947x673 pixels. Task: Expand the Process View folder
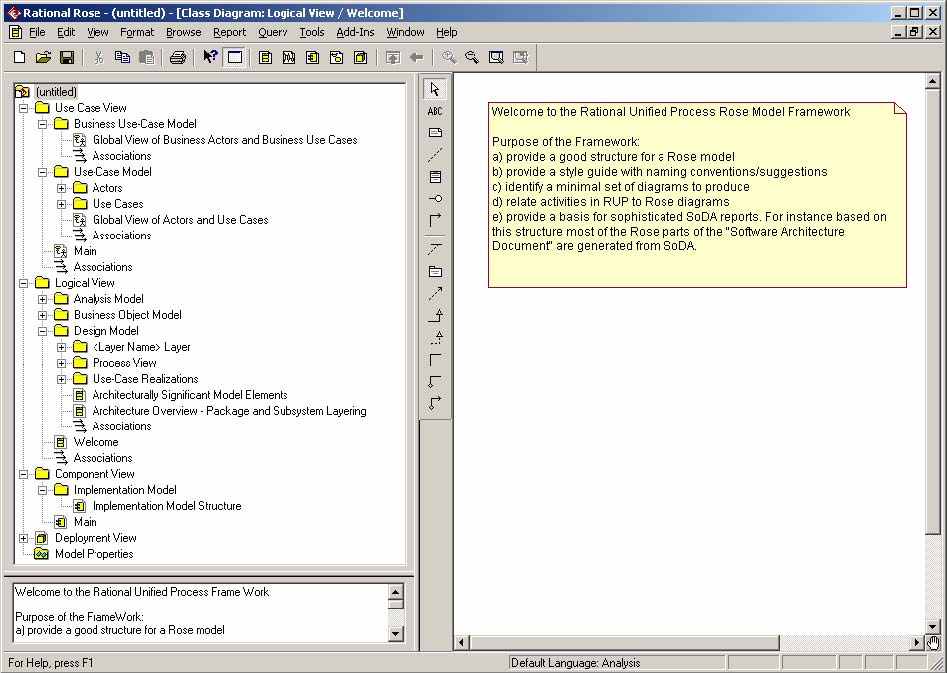tap(62, 363)
